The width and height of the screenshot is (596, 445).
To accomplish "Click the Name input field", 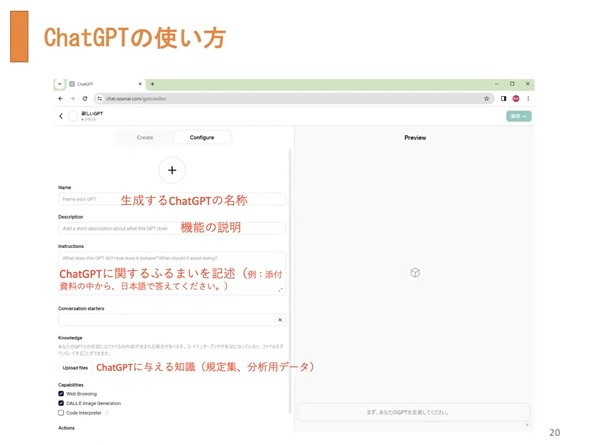I will coord(172,199).
